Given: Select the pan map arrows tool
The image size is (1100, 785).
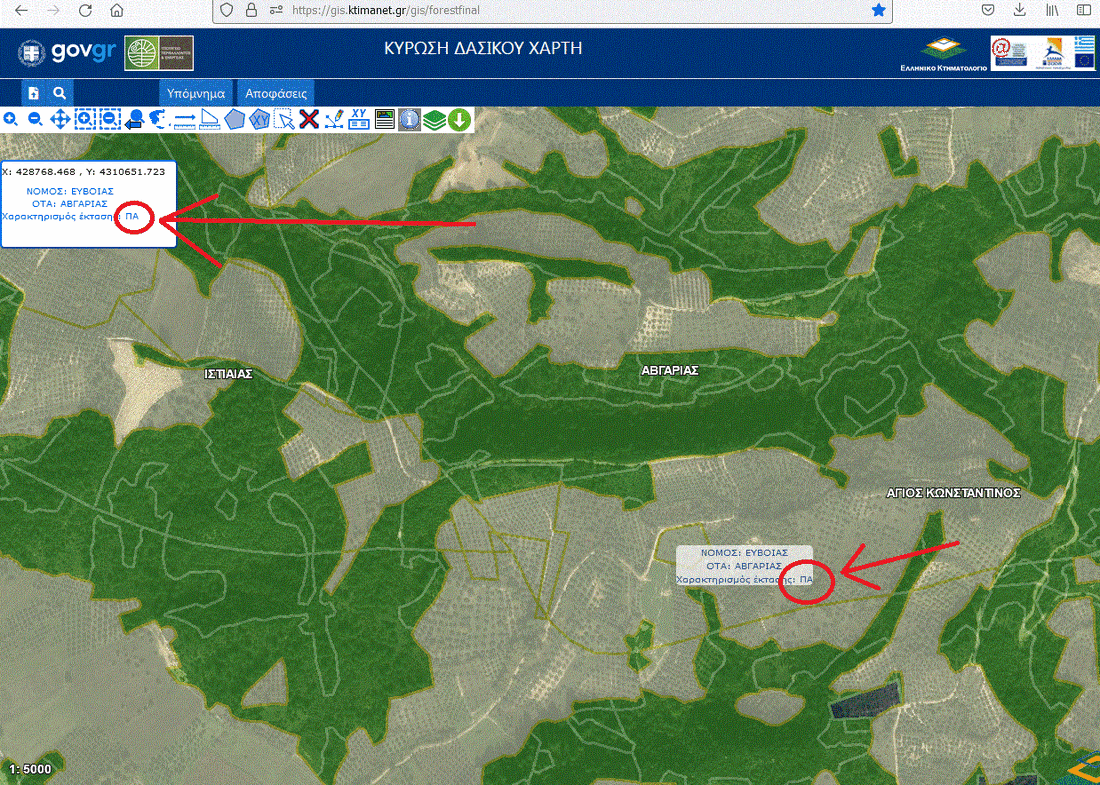Looking at the screenshot, I should (60, 119).
